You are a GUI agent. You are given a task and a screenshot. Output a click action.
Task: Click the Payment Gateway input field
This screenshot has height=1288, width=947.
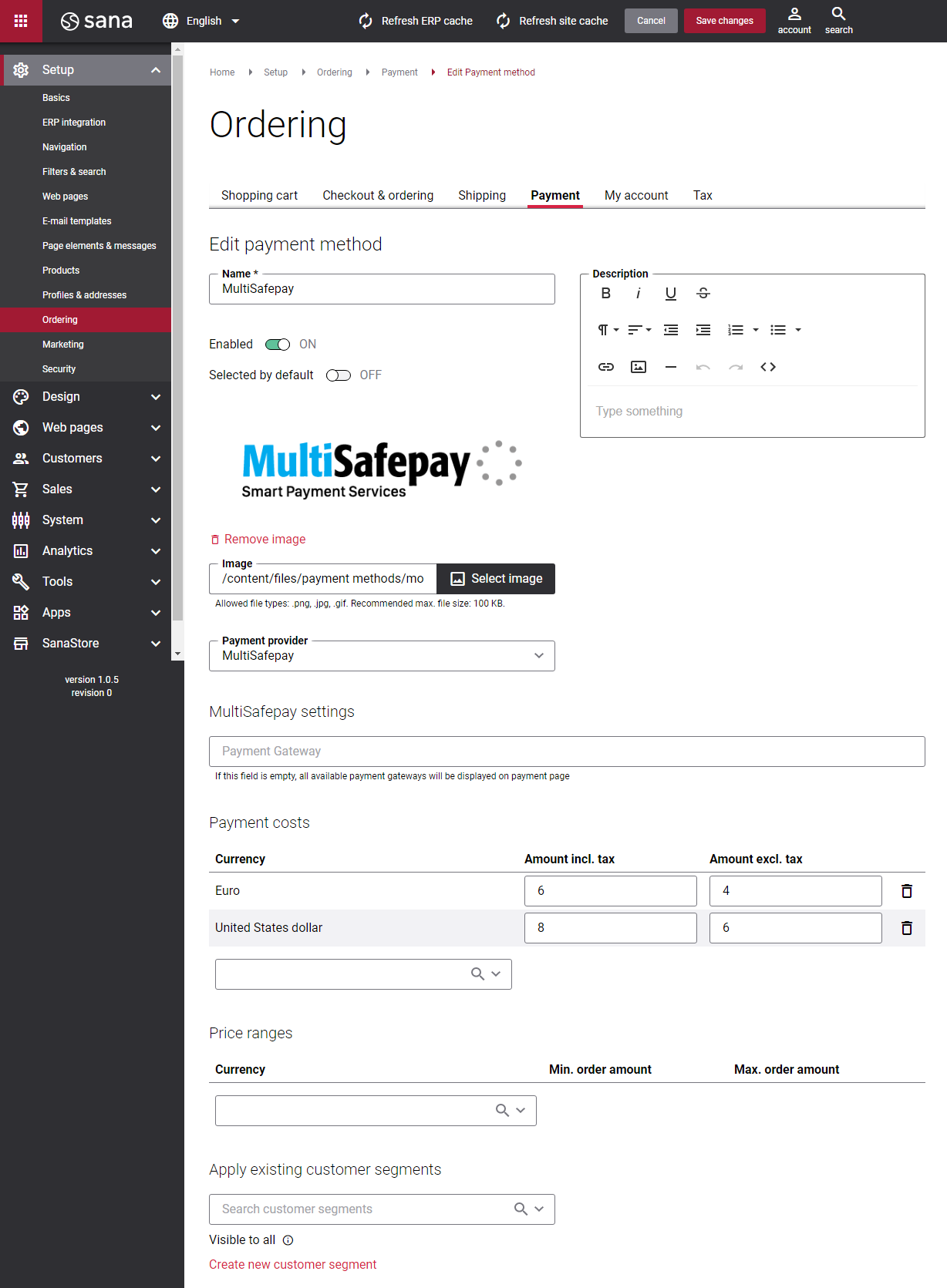[567, 752]
